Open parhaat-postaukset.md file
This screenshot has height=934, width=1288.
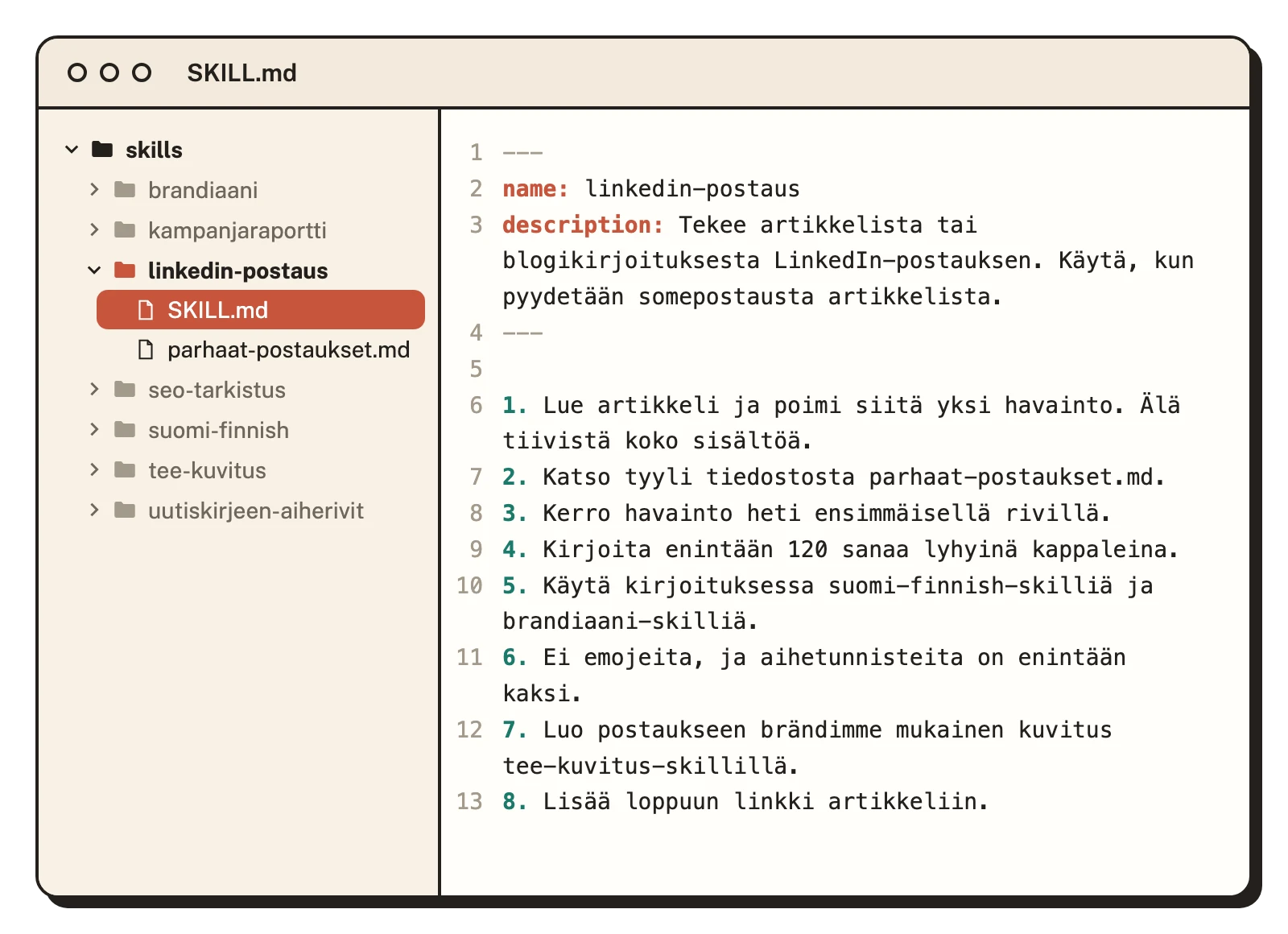pos(288,350)
